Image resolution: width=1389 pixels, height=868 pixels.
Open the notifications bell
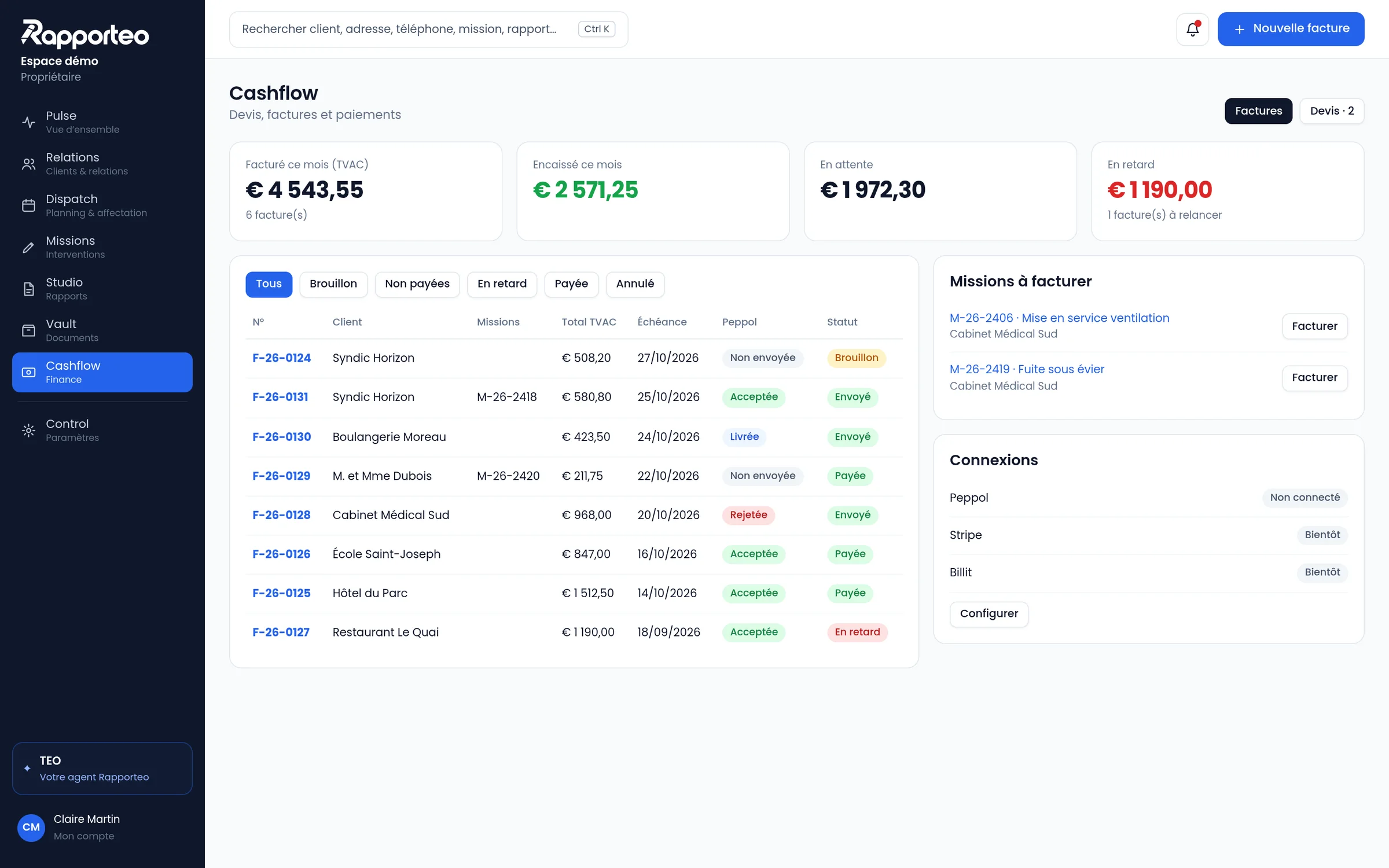click(1192, 29)
